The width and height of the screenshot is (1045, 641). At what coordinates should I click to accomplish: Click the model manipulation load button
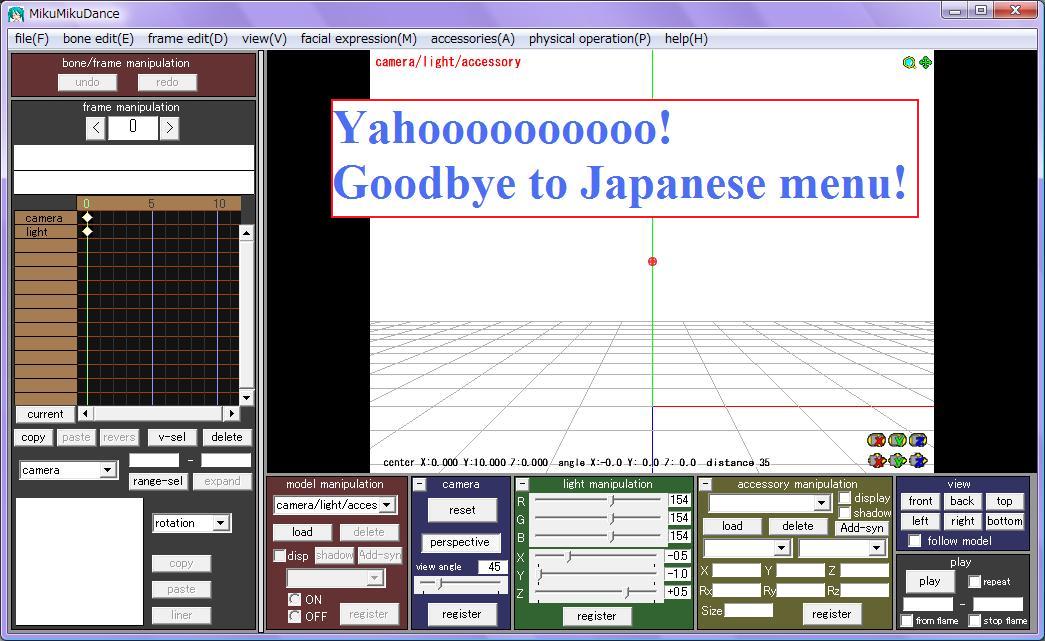coord(302,532)
